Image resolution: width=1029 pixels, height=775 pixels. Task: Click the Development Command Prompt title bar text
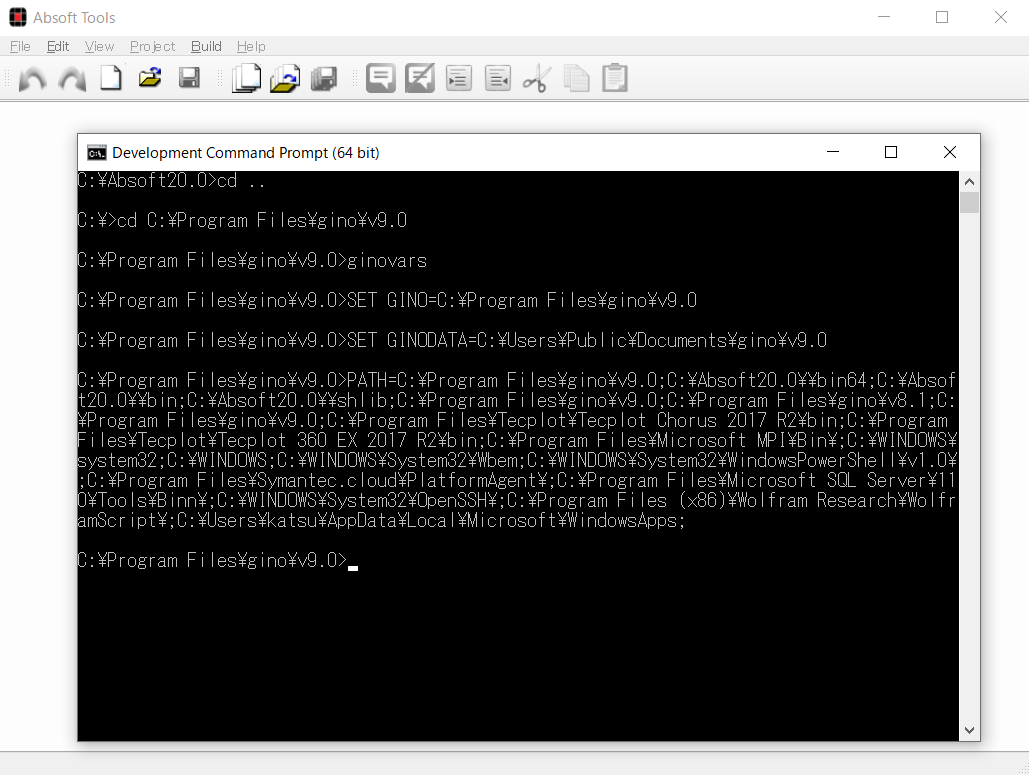point(245,153)
